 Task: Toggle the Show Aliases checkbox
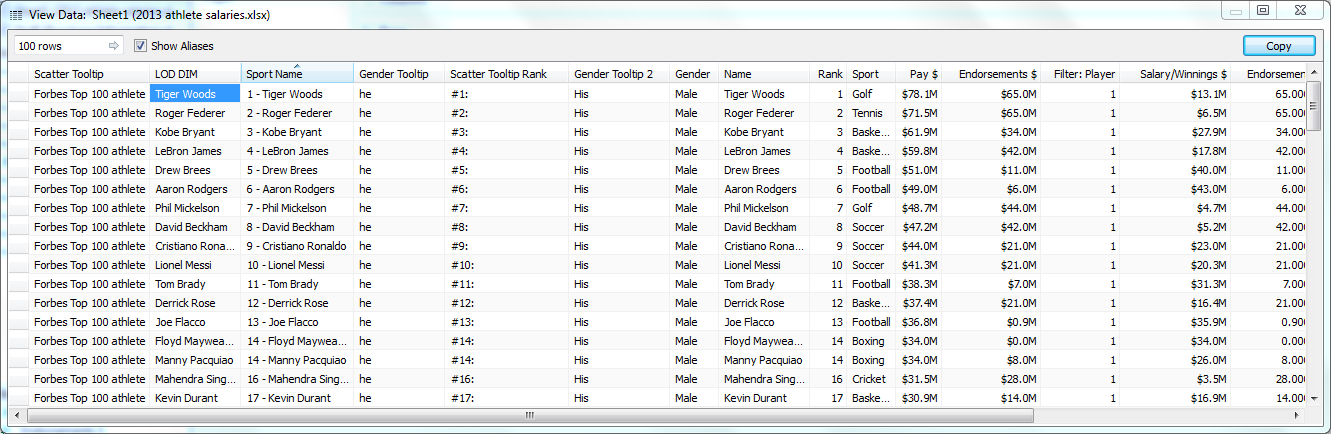[141, 46]
